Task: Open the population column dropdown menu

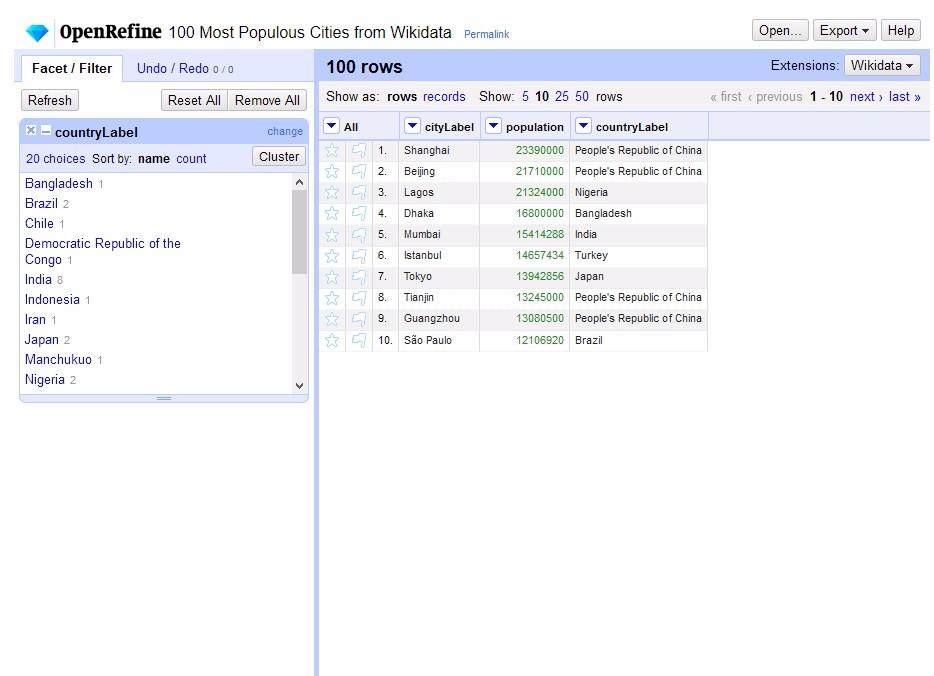Action: [x=493, y=126]
